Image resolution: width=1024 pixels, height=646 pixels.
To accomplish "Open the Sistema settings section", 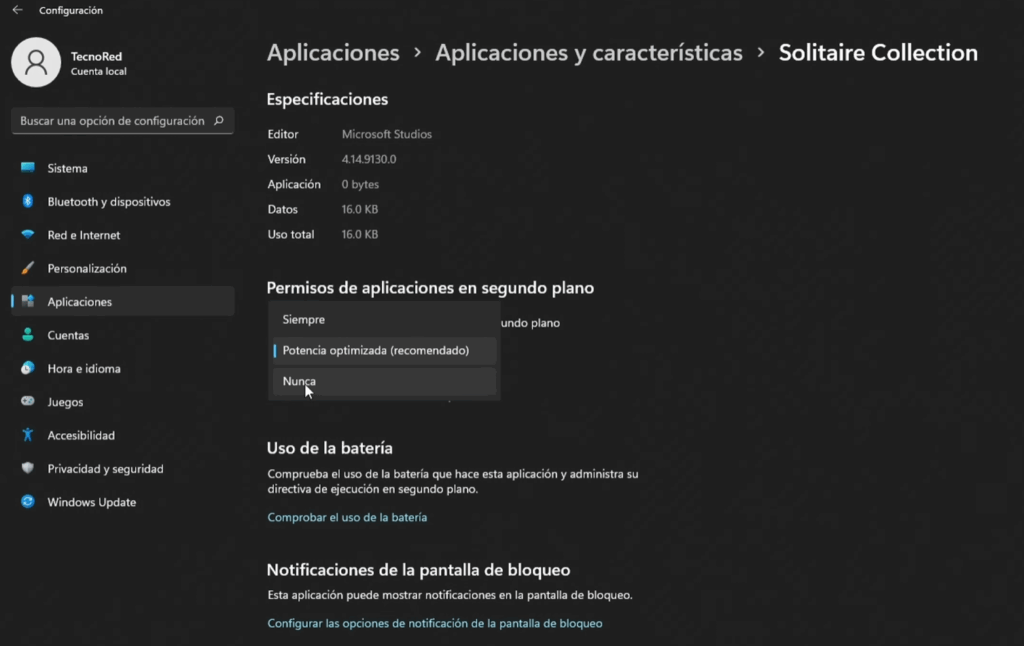I will pos(123,168).
